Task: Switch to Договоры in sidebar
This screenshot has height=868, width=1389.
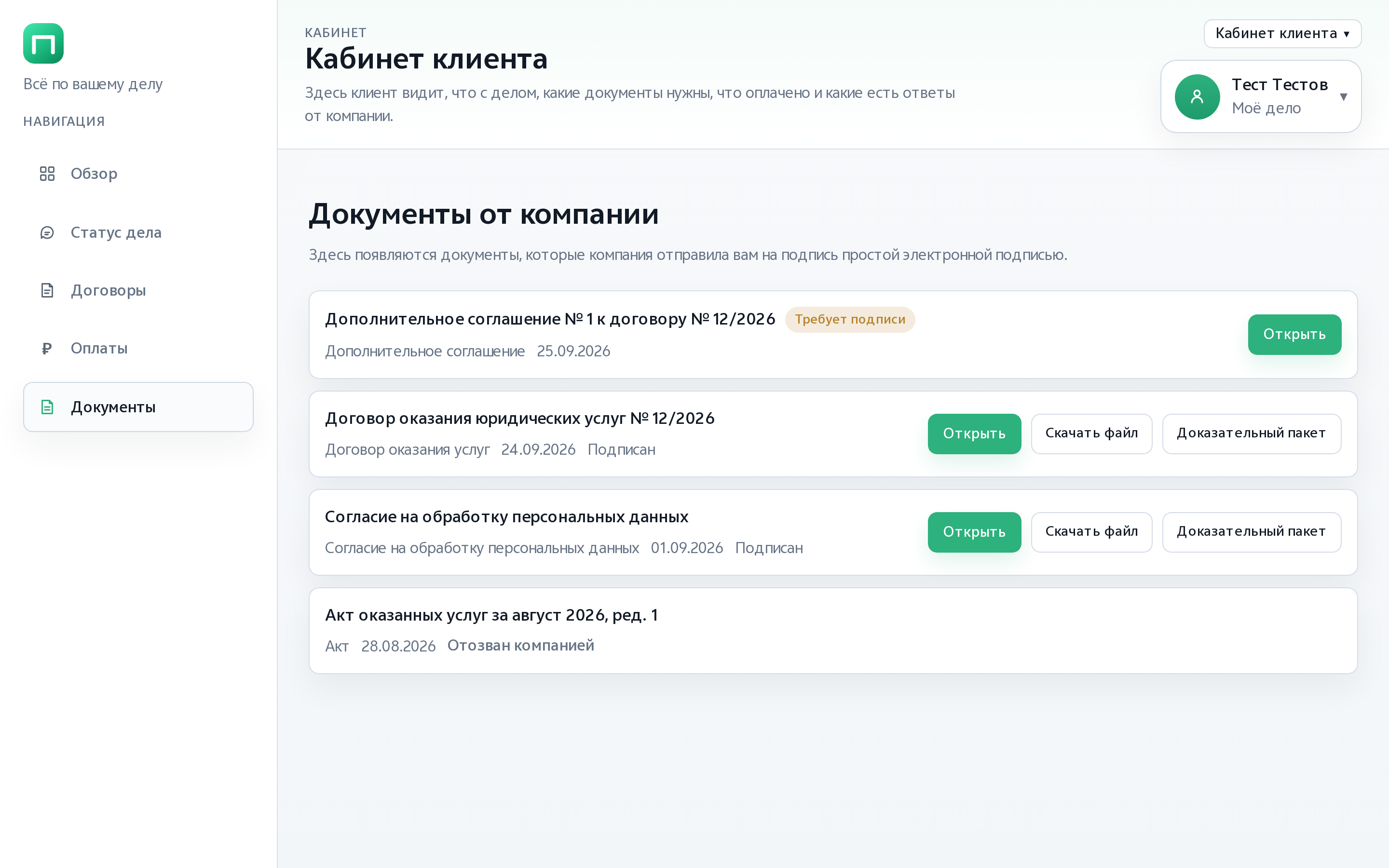Action: 138,290
